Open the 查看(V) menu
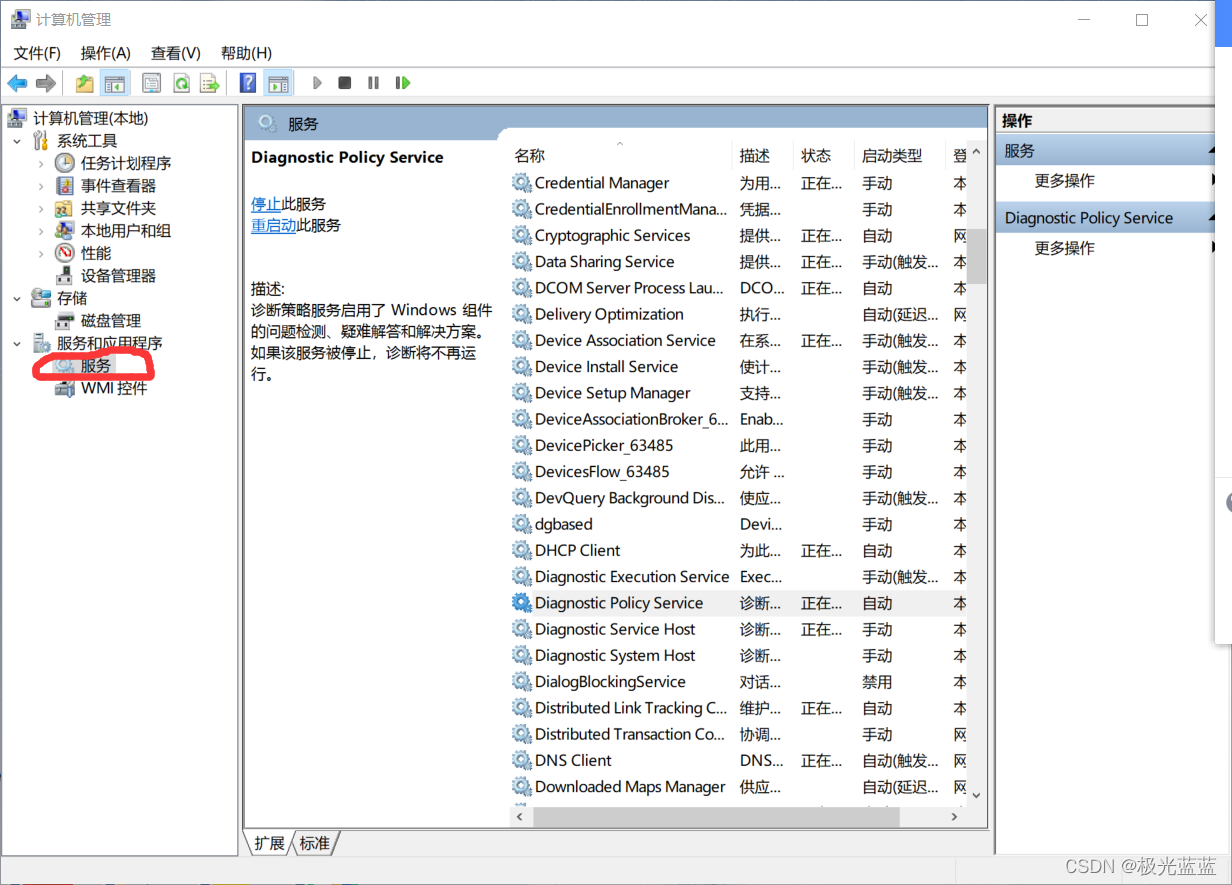This screenshot has width=1232, height=885. point(176,53)
